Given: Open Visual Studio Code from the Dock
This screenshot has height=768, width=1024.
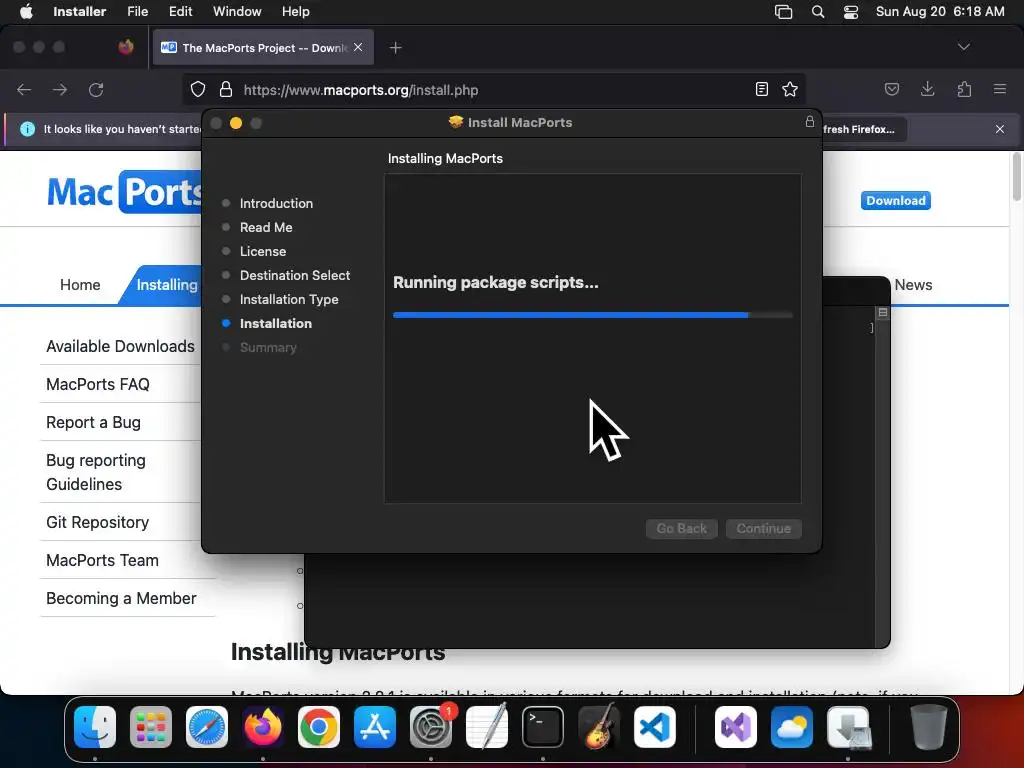Looking at the screenshot, I should [654, 727].
